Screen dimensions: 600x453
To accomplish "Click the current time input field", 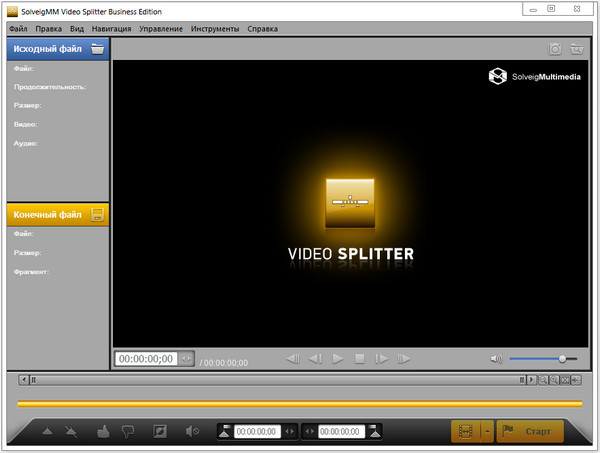I will click(146, 359).
